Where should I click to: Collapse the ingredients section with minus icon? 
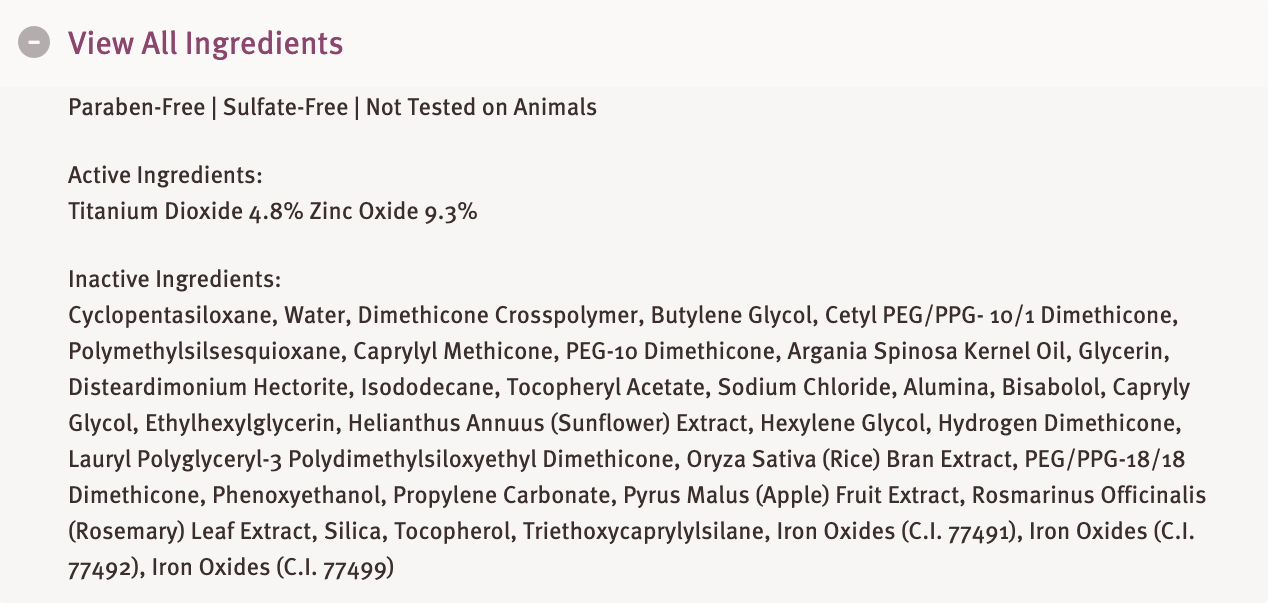click(x=34, y=43)
